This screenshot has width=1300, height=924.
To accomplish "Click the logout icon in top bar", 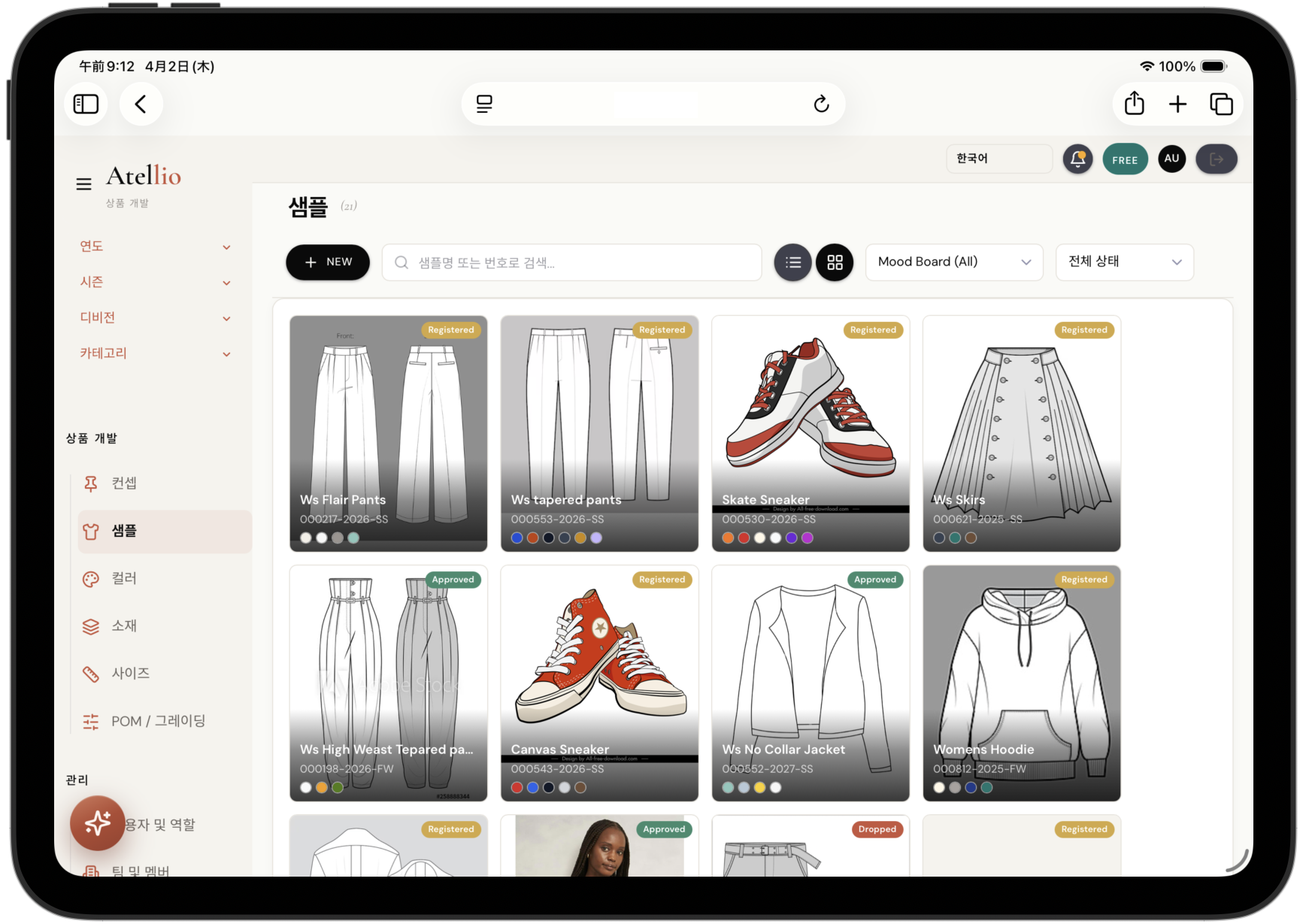I will [1216, 159].
